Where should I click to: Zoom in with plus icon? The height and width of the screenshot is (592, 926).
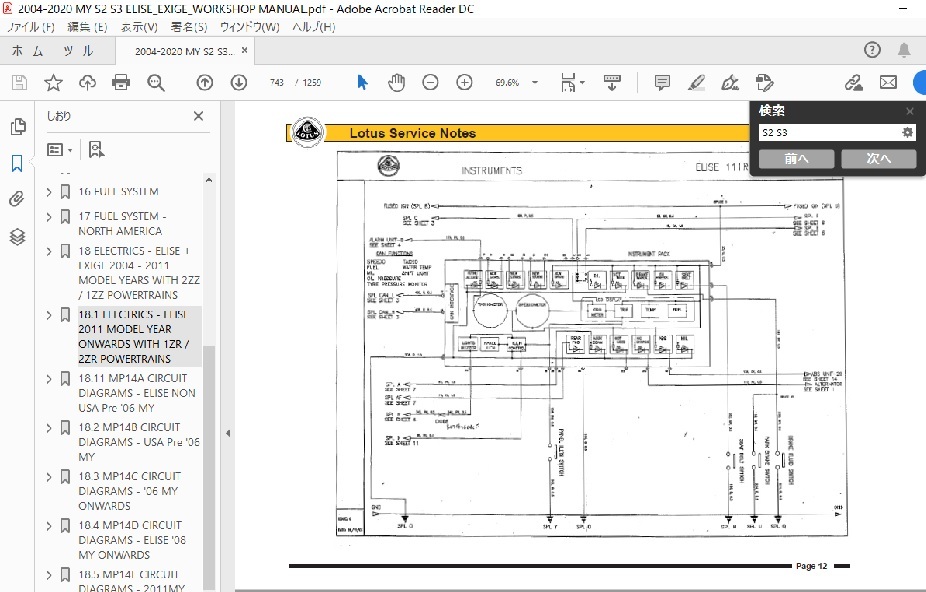click(464, 83)
